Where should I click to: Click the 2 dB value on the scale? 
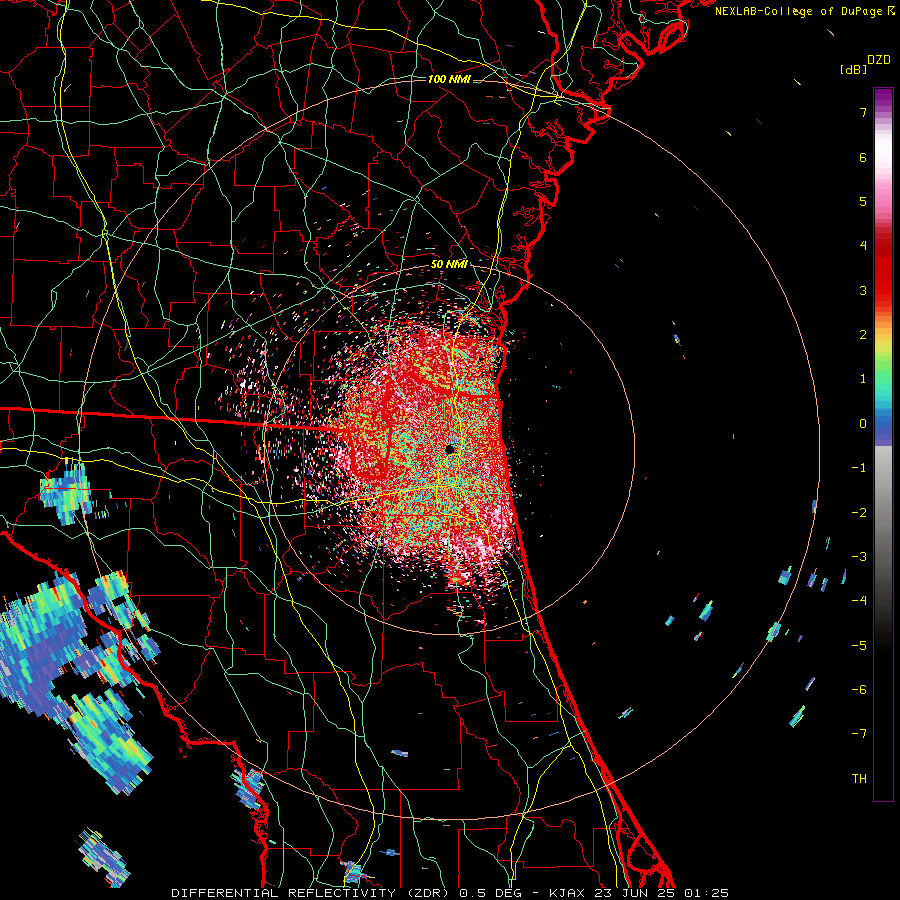[863, 335]
